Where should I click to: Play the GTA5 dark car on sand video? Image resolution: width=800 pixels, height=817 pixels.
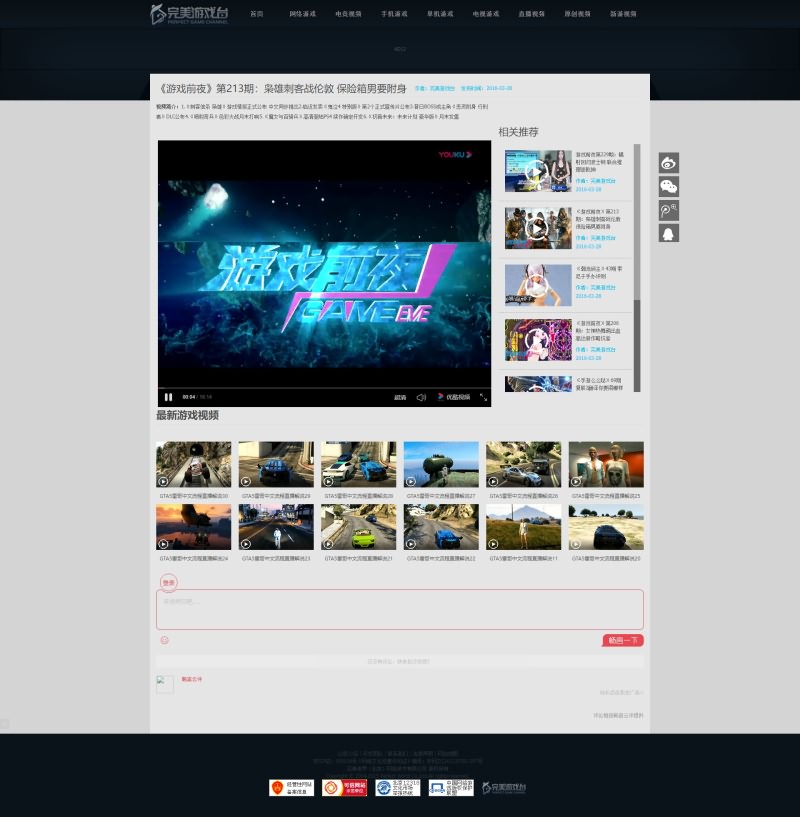point(606,527)
